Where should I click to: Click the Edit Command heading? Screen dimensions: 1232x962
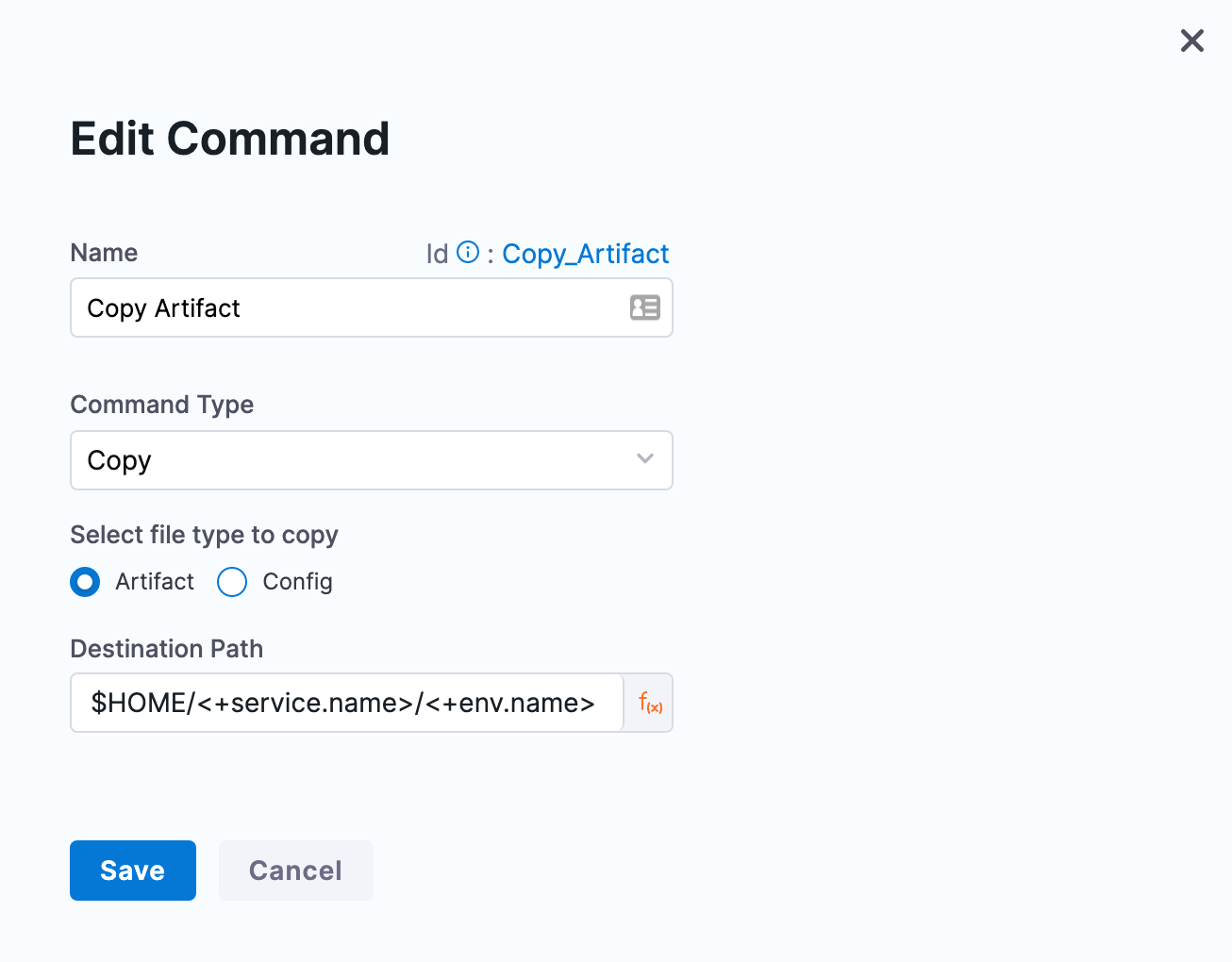pos(230,139)
